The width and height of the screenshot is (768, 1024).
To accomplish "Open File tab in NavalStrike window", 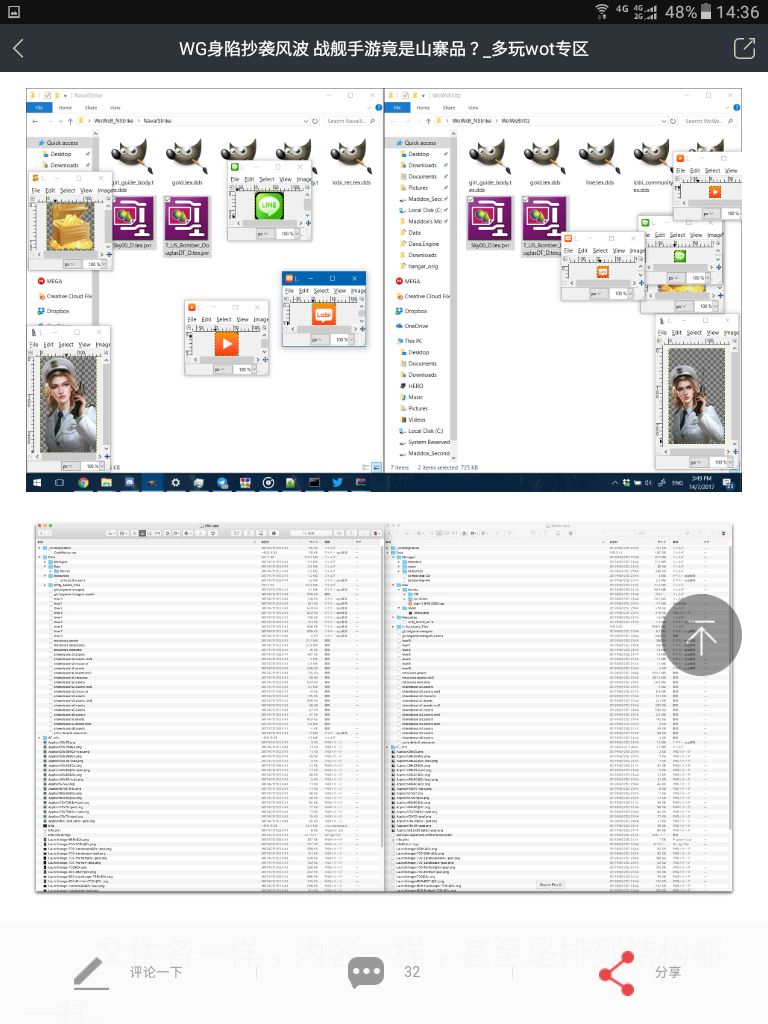I will 39,108.
